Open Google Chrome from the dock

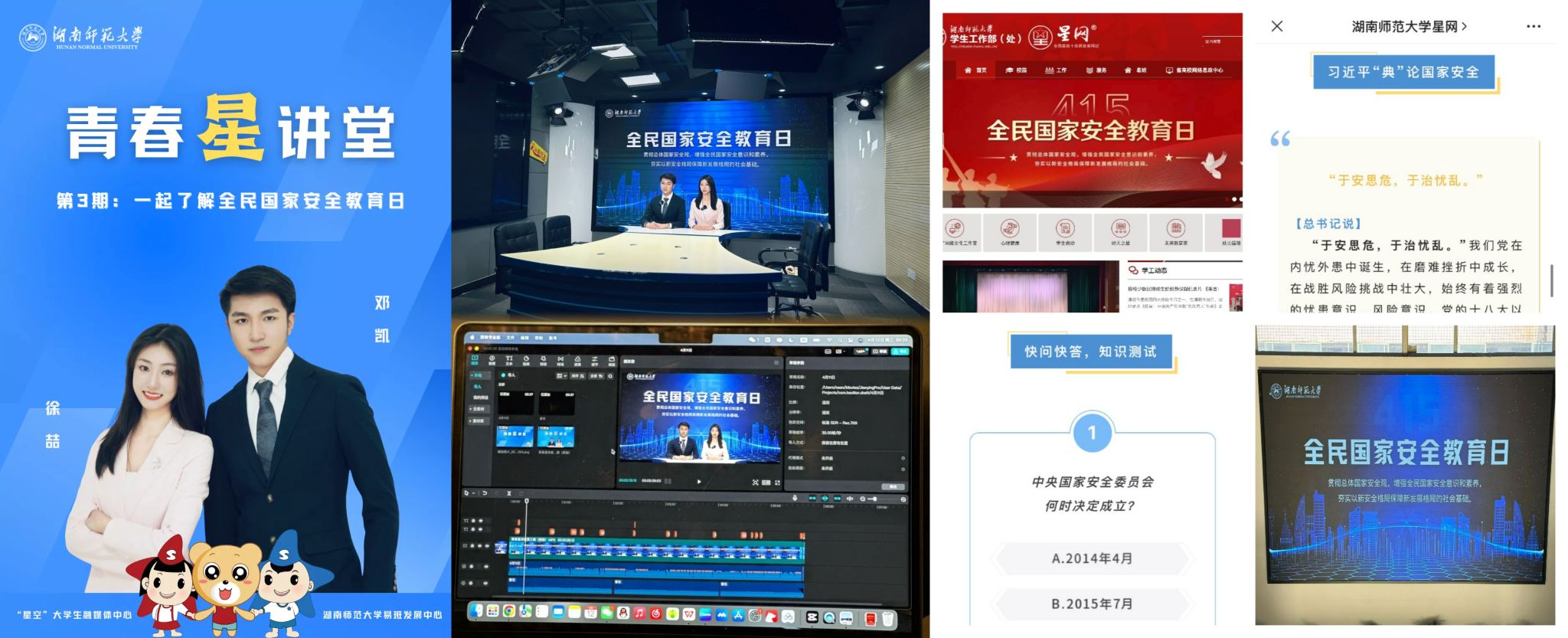tap(509, 611)
